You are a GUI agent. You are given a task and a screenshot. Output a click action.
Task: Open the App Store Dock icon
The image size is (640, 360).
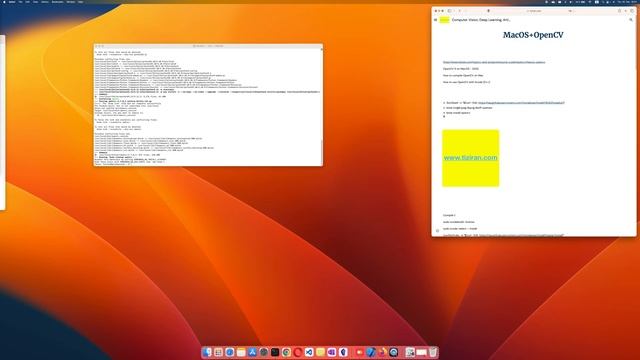point(252,352)
